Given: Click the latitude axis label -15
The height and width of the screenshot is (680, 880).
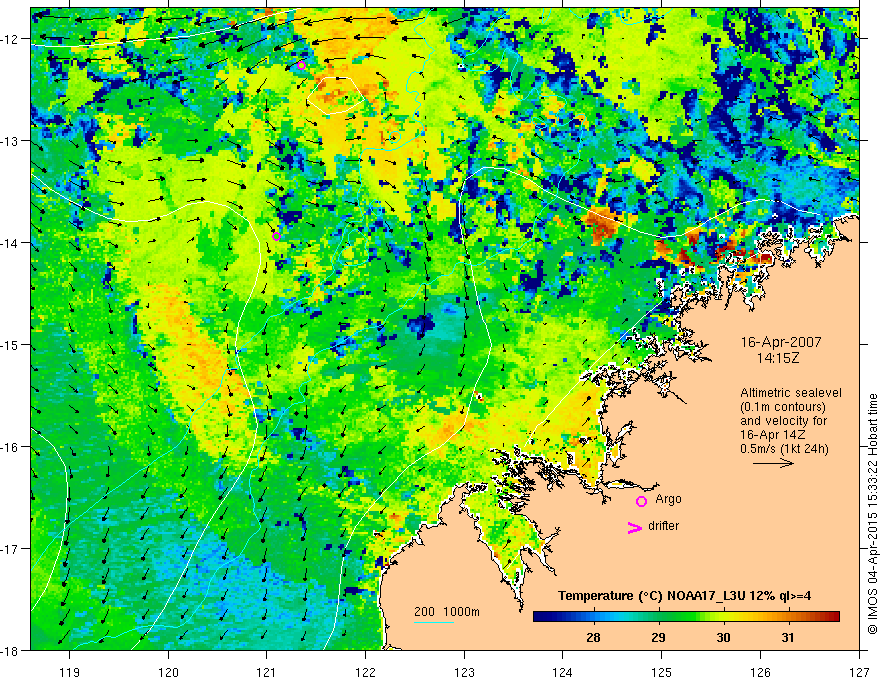Looking at the screenshot, I should tap(11, 344).
